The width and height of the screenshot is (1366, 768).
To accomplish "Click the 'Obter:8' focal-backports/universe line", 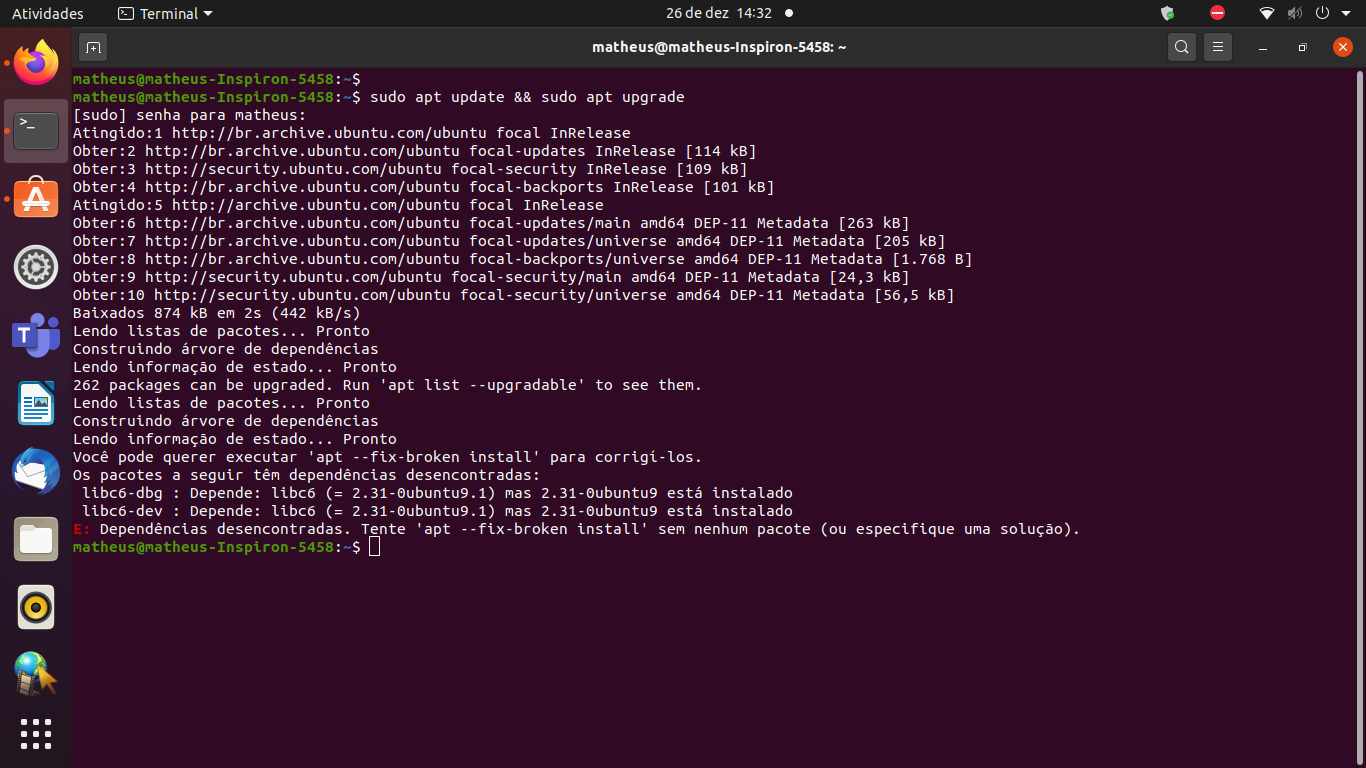I will click(x=523, y=259).
